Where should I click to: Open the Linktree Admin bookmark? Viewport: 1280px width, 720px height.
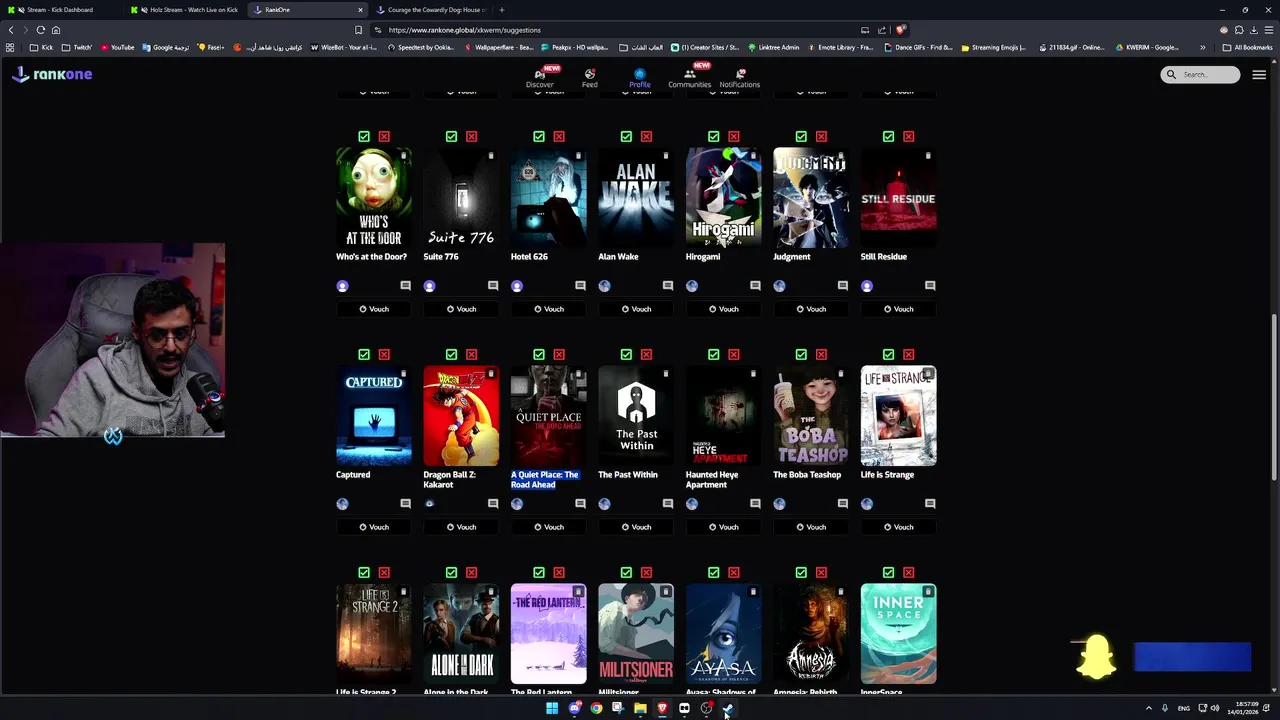tap(773, 47)
